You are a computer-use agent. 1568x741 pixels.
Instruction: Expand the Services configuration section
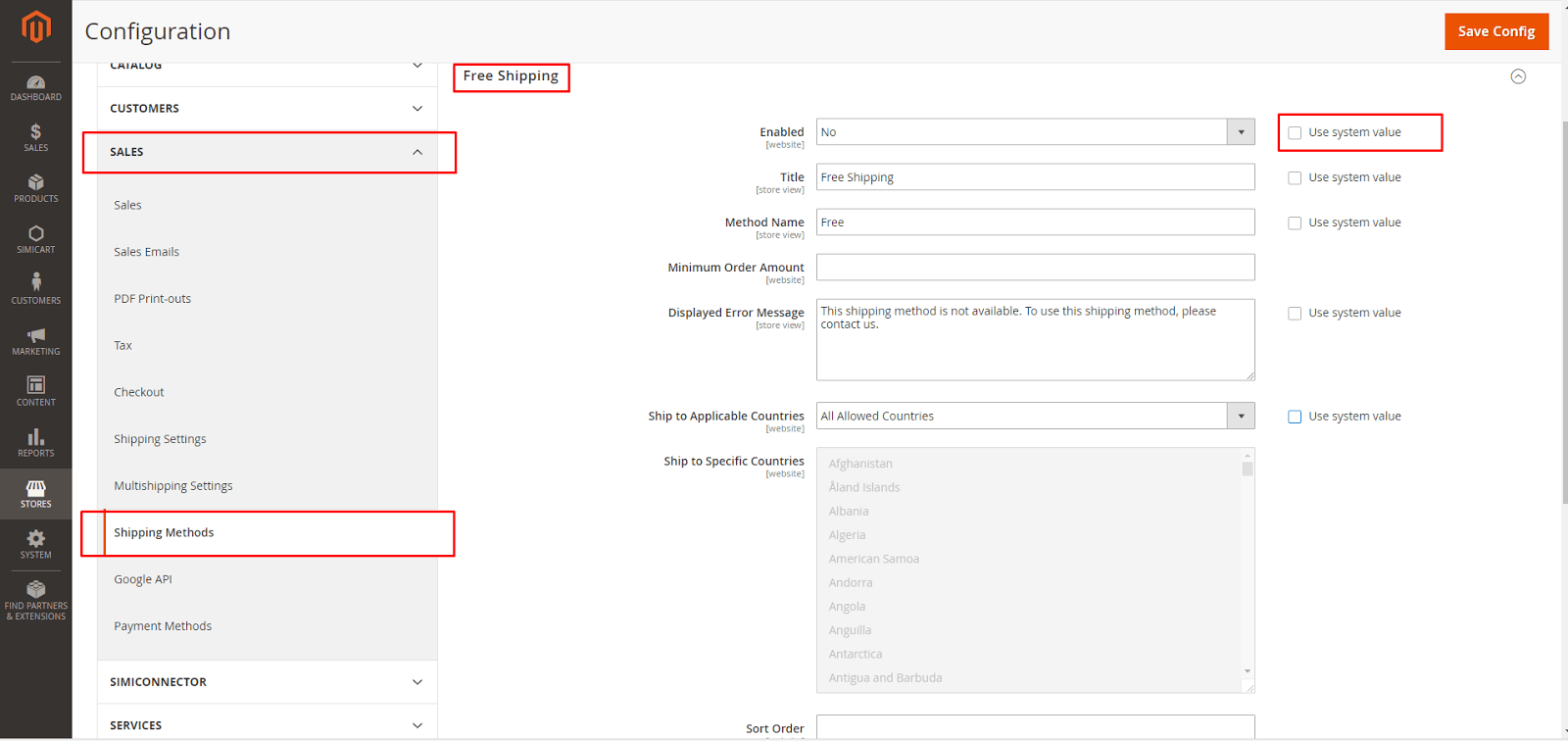pos(268,725)
